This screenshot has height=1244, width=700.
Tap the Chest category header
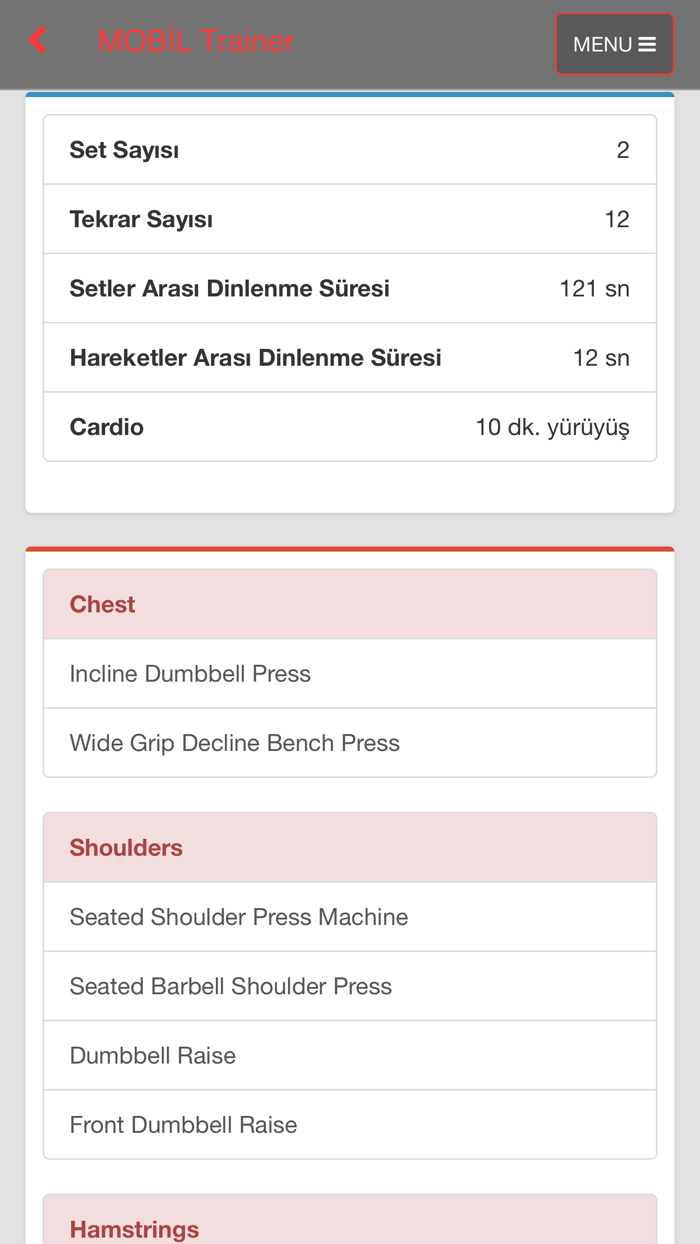[349, 604]
